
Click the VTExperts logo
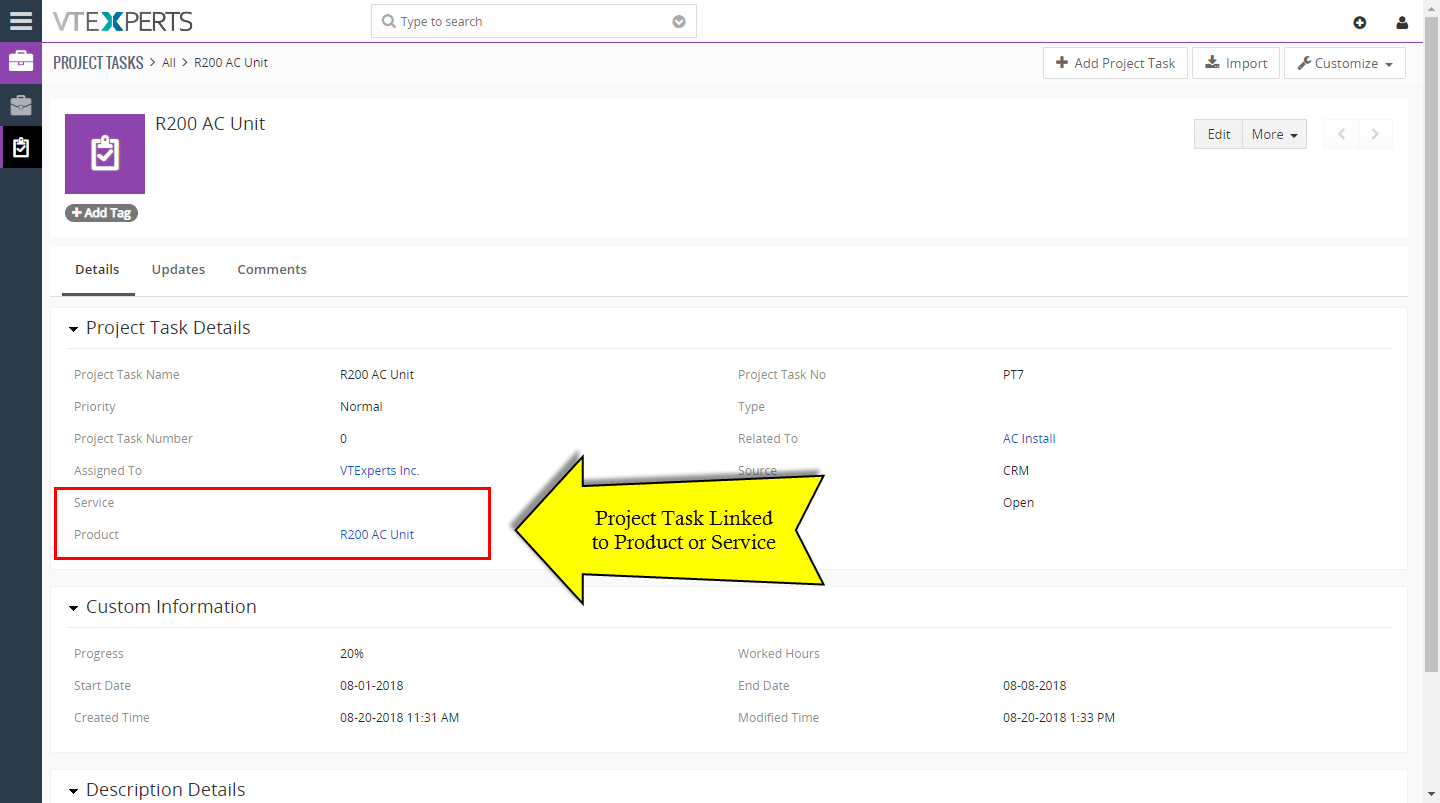(123, 21)
